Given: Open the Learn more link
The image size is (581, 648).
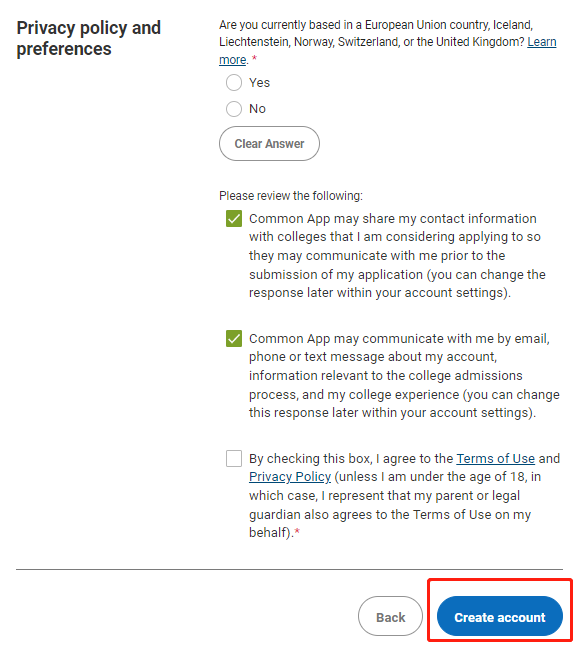Looking at the screenshot, I should click(541, 42).
